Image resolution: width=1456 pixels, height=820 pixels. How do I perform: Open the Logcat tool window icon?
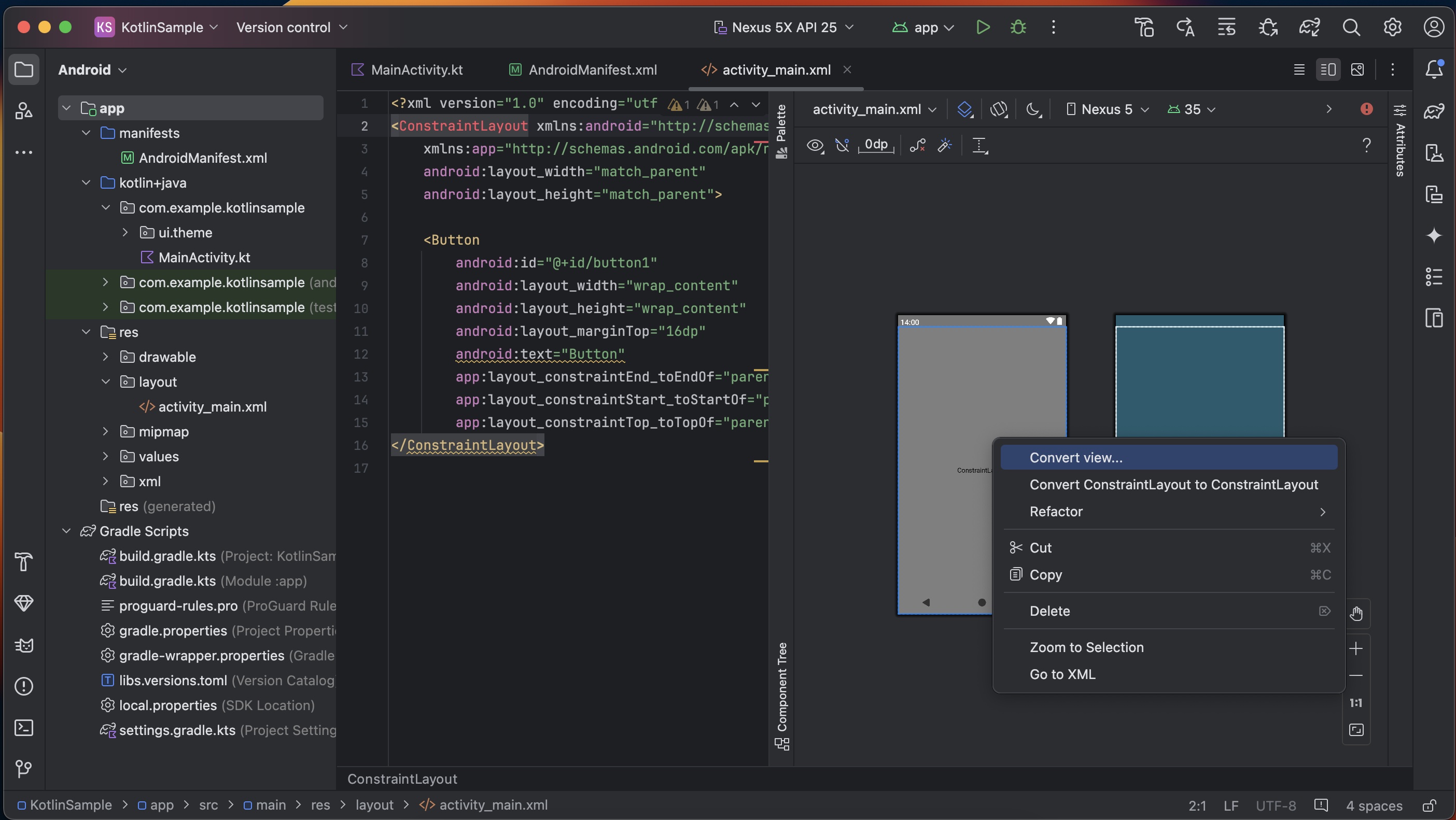(24, 645)
